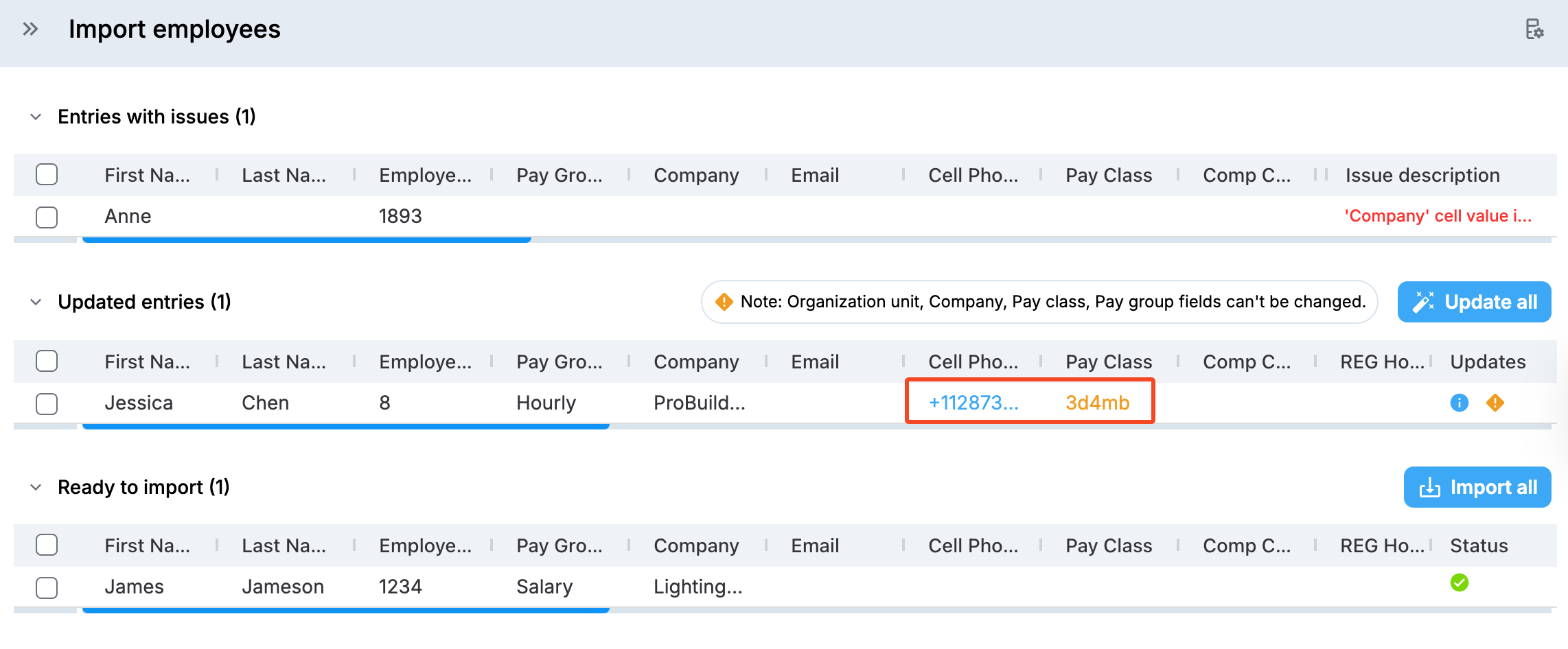
Task: Click the scrollbar under Ready to import table
Action: click(345, 610)
